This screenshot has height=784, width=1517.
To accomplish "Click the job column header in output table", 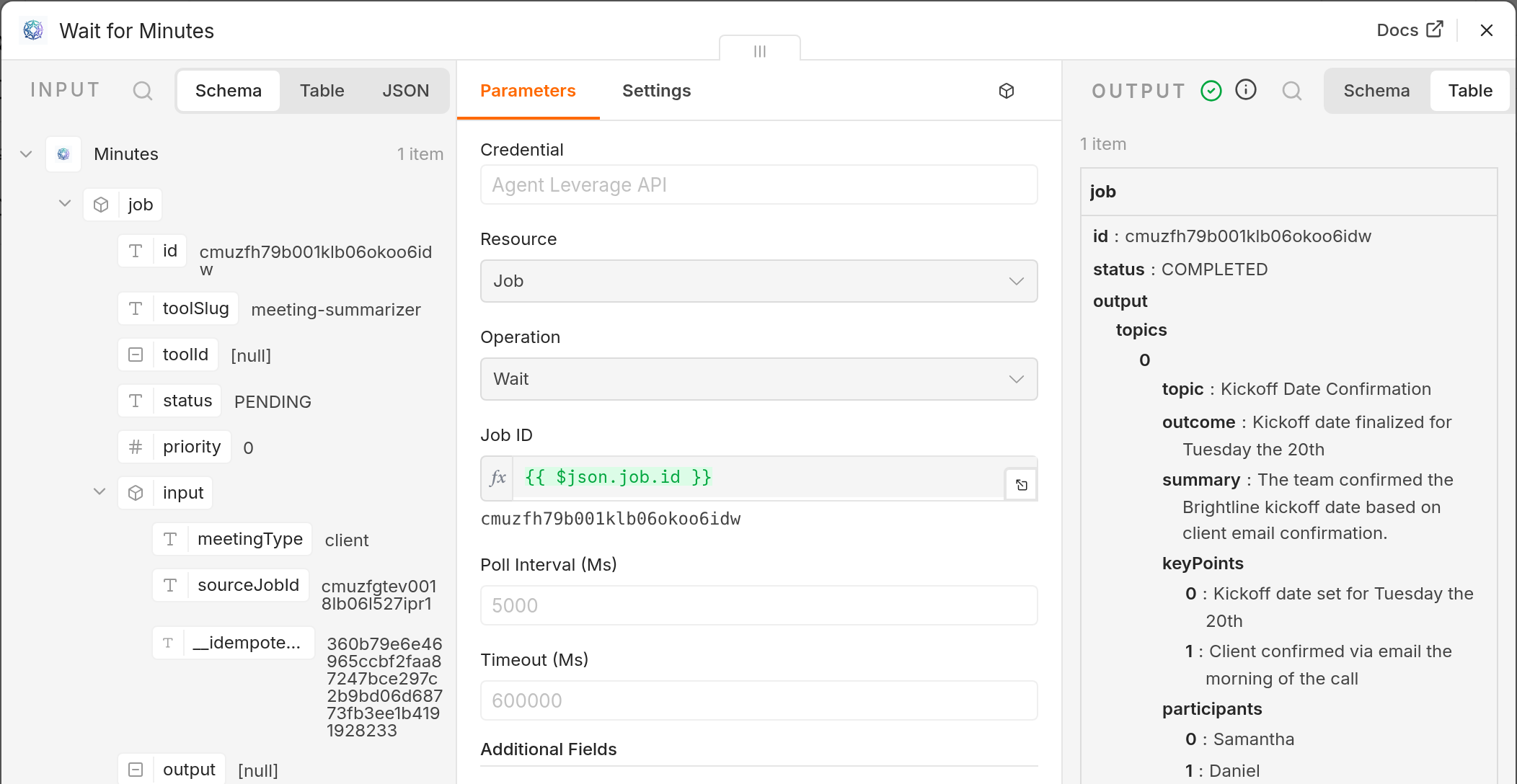I will point(1289,192).
